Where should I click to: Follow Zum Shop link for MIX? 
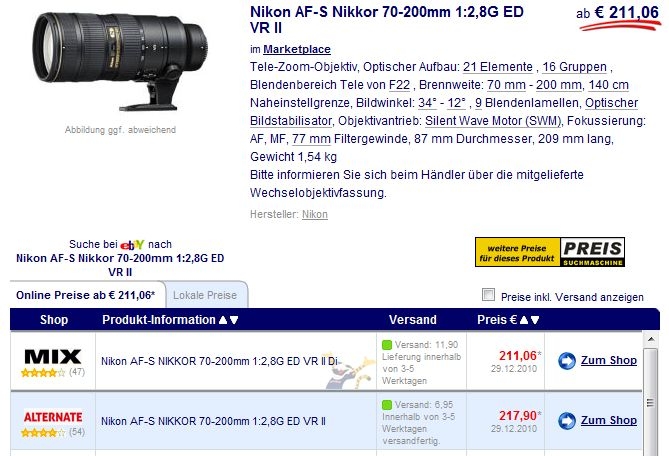click(x=608, y=360)
